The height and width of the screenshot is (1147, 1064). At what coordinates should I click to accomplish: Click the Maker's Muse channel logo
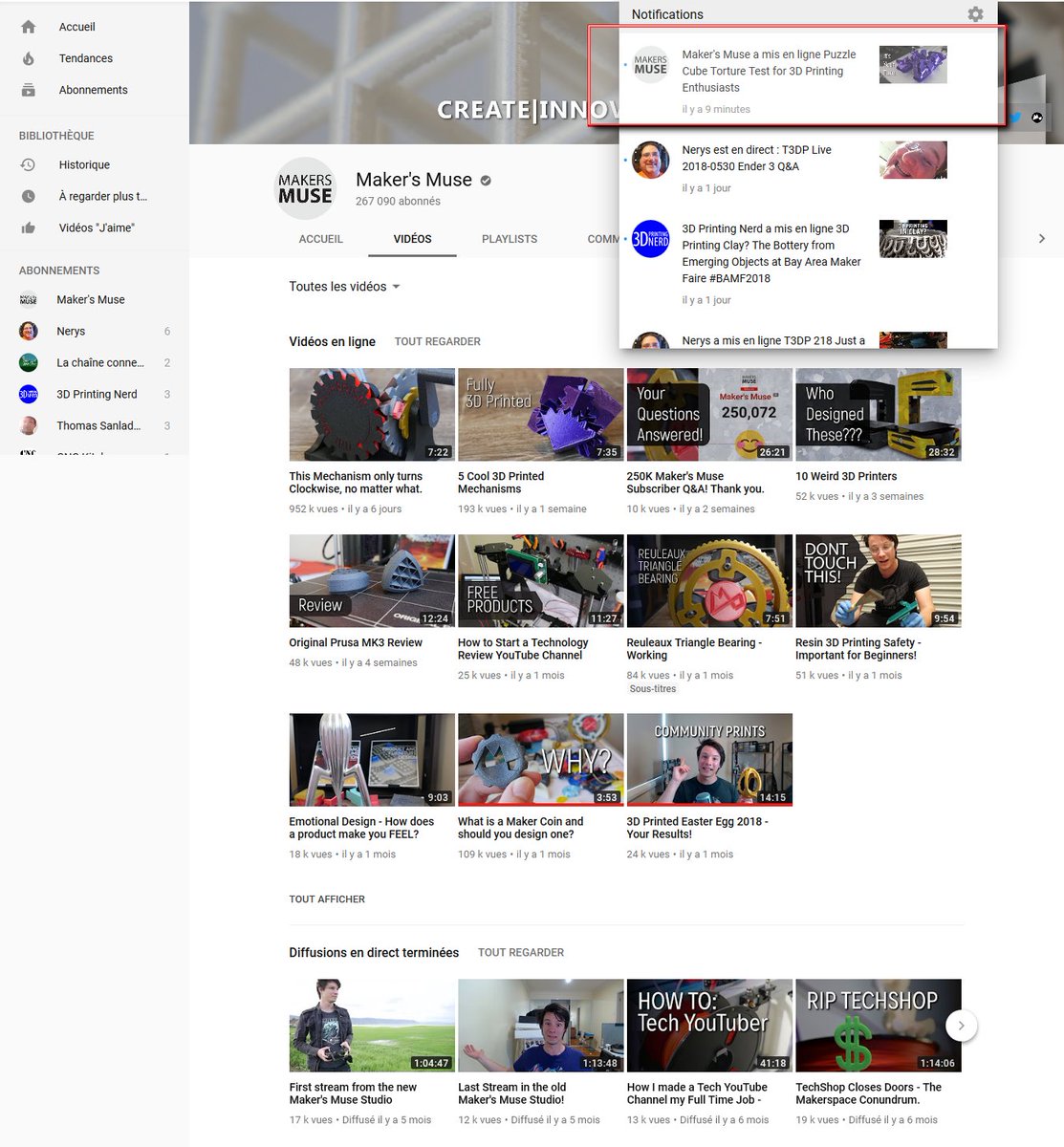pos(305,188)
